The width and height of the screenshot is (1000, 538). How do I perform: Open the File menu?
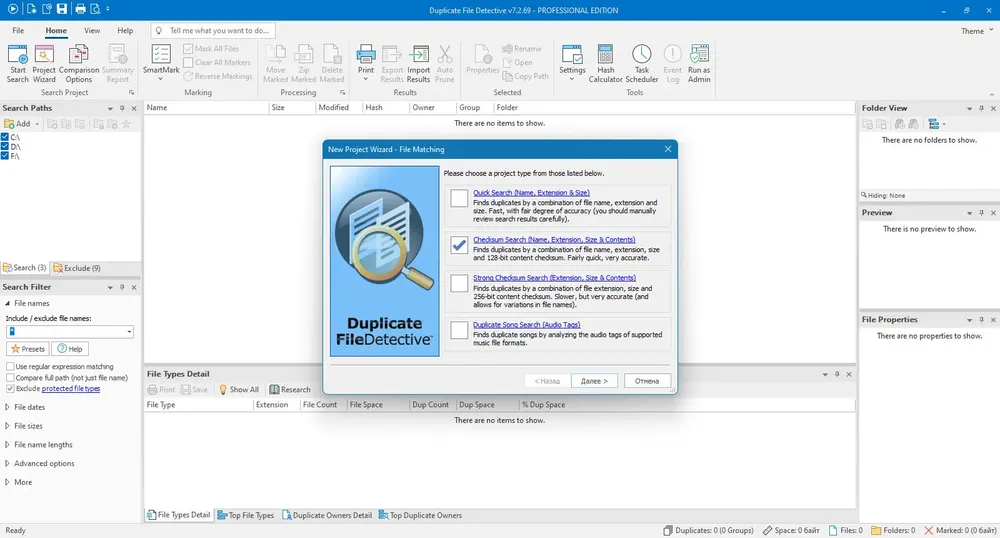18,31
